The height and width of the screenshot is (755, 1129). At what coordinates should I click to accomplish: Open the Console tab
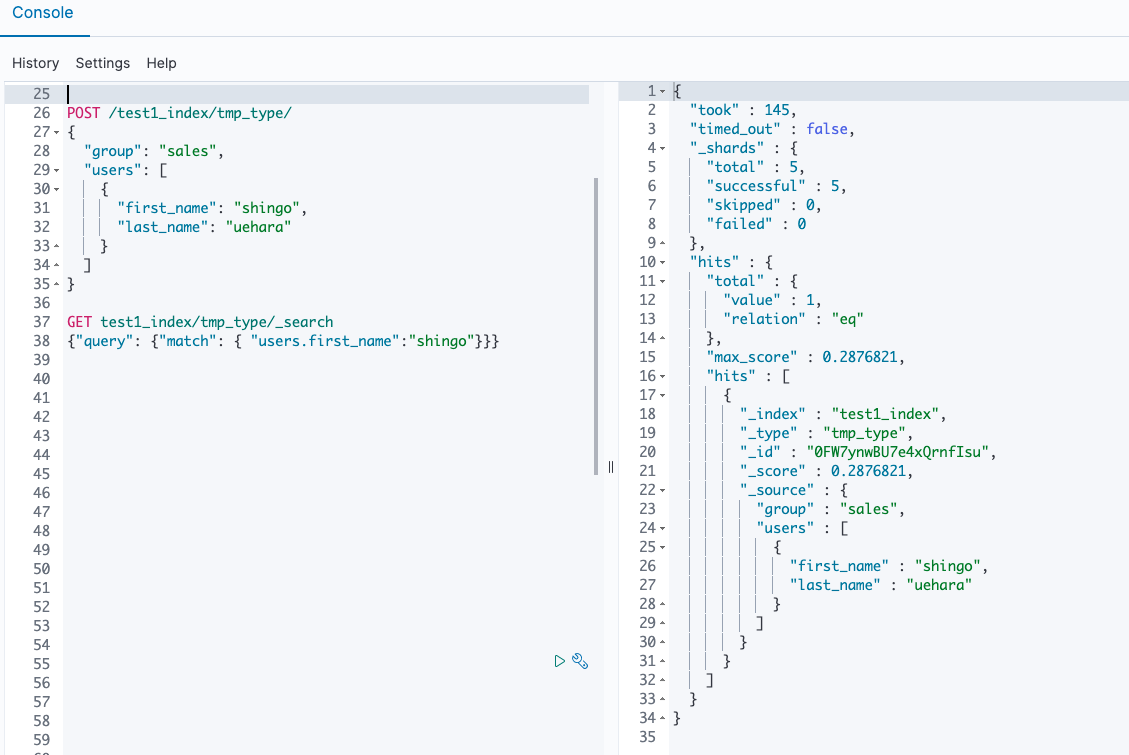42,13
